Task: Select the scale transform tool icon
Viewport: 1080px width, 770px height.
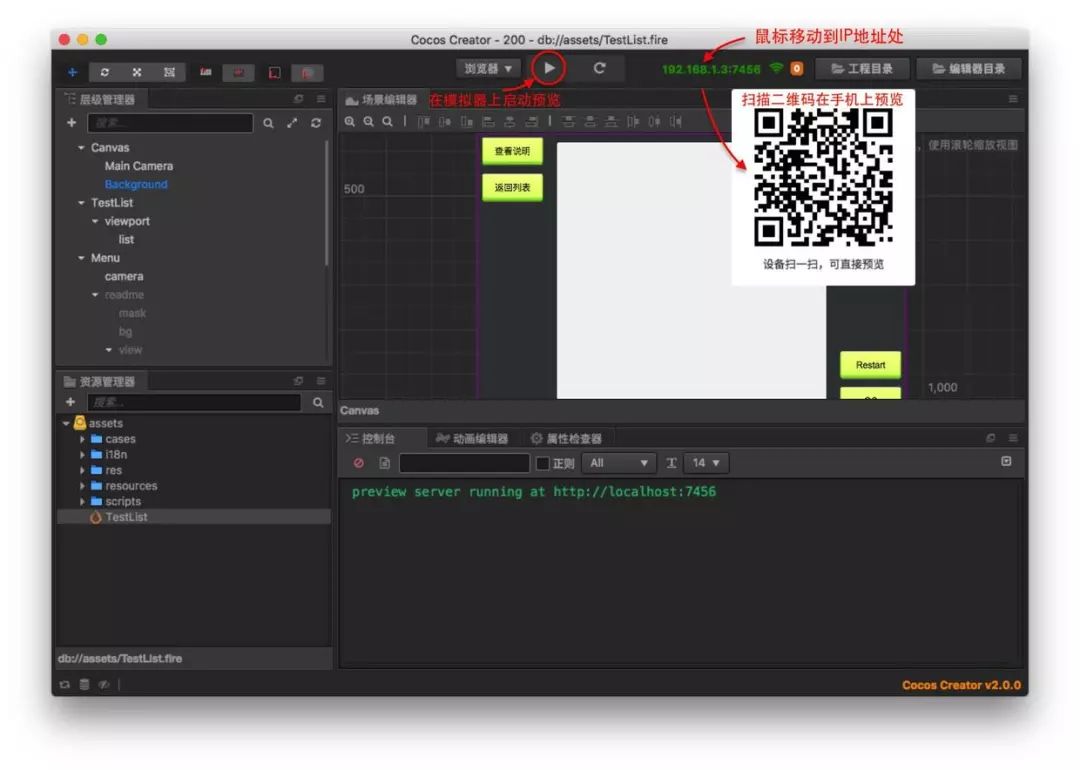Action: point(137,72)
